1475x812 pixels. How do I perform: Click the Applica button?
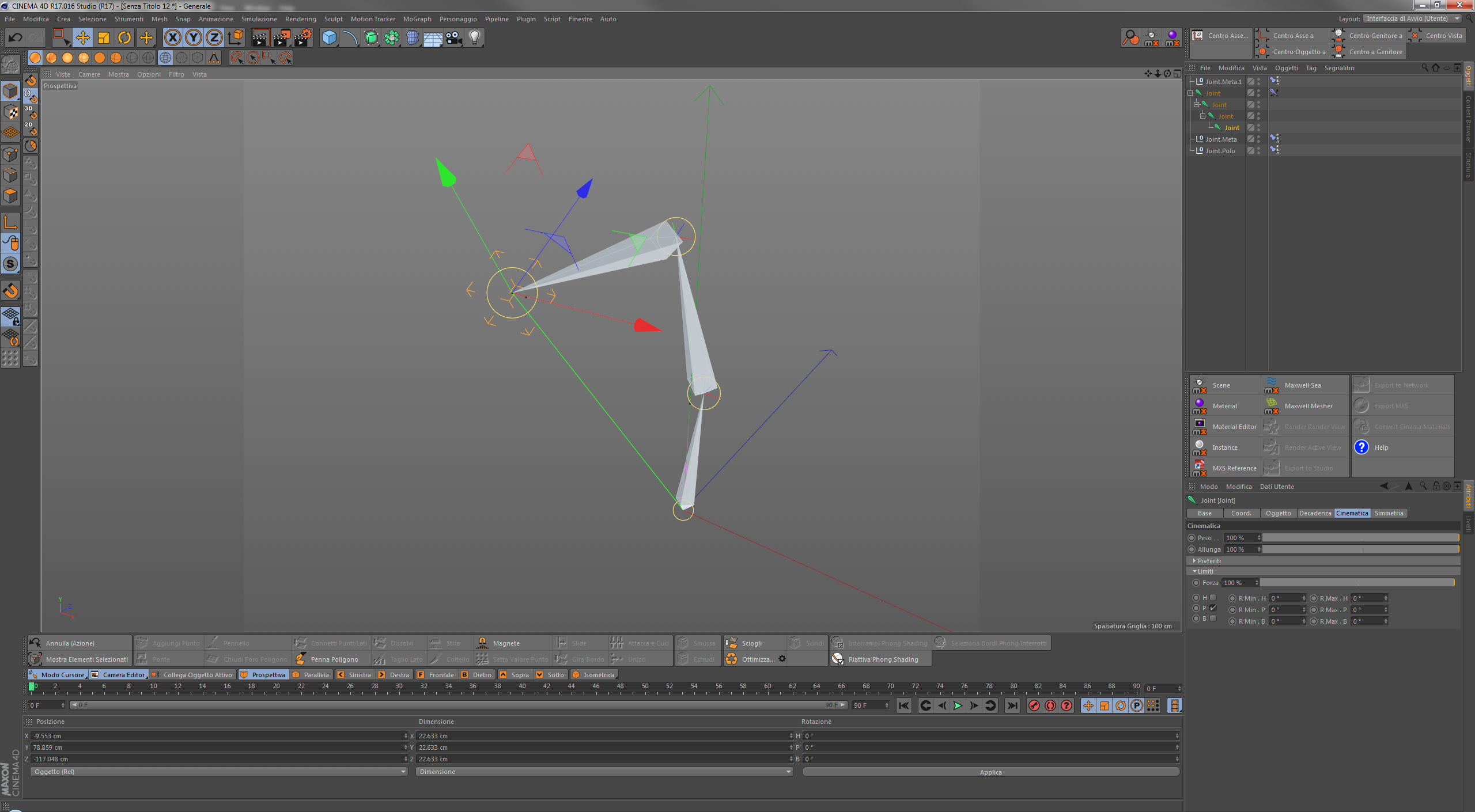[x=990, y=772]
